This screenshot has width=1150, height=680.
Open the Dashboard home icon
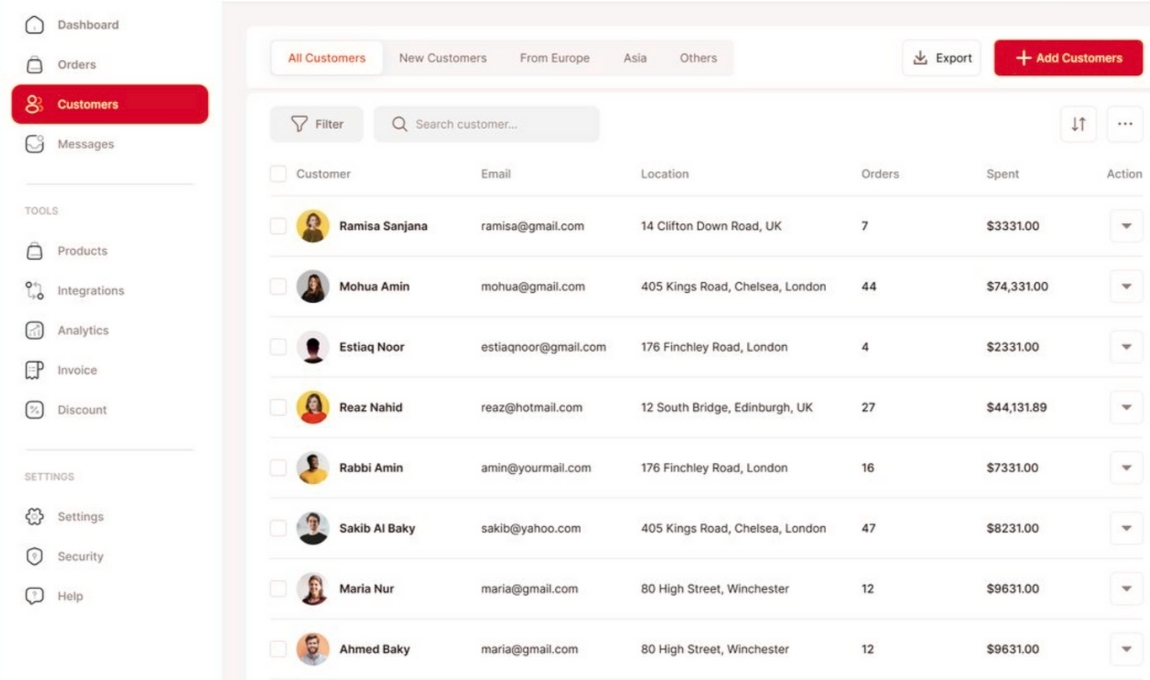34,25
